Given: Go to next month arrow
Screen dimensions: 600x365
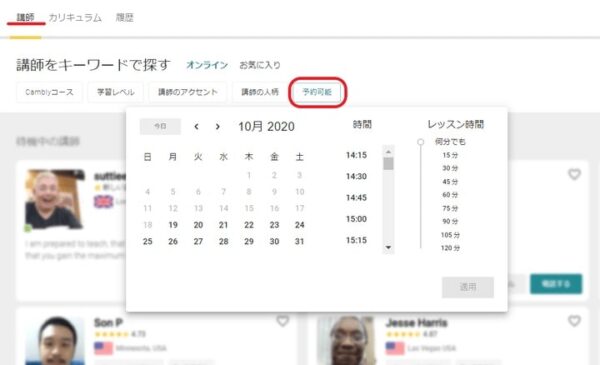Looking at the screenshot, I should tap(218, 126).
